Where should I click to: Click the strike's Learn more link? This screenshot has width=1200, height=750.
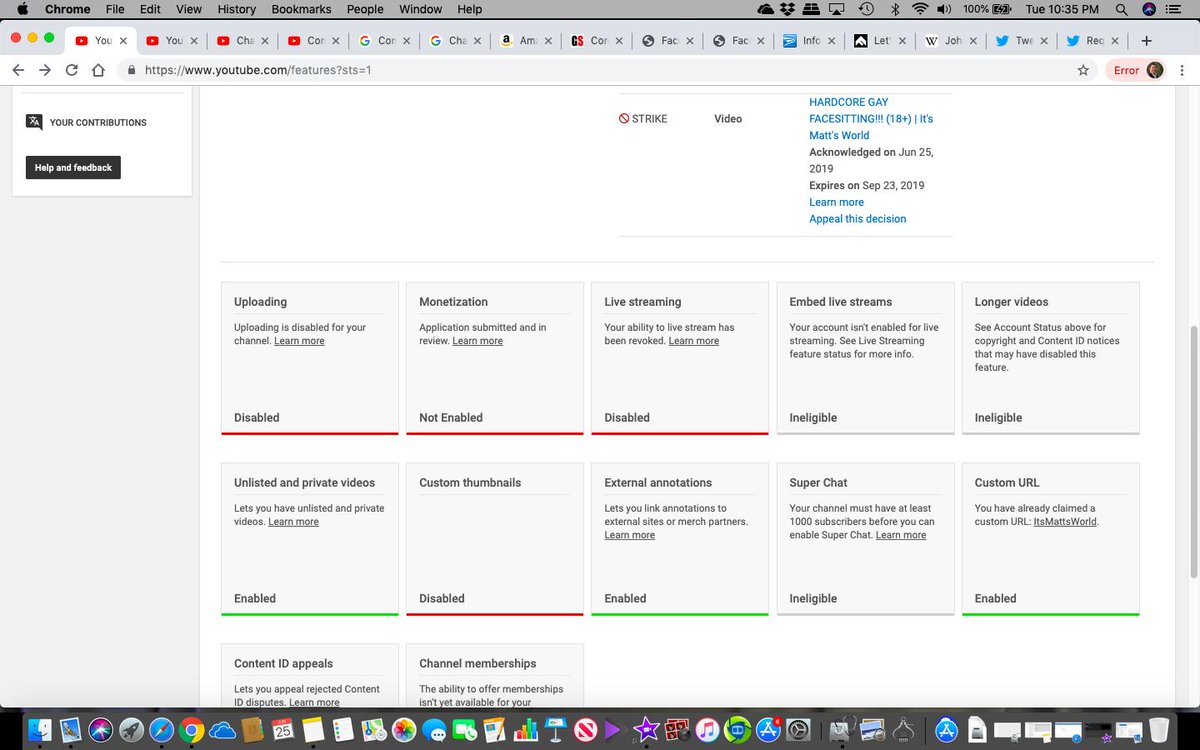(x=837, y=202)
